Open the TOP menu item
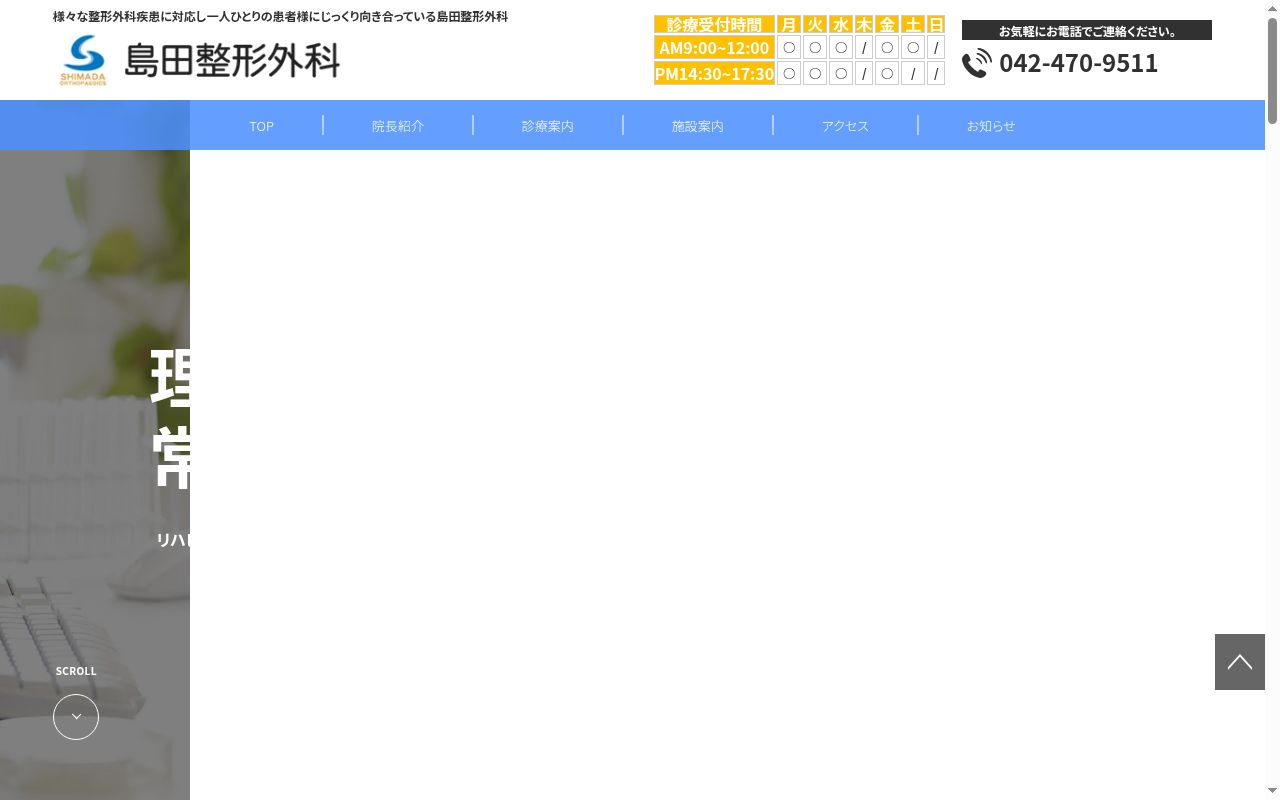The width and height of the screenshot is (1280, 800). tap(261, 126)
